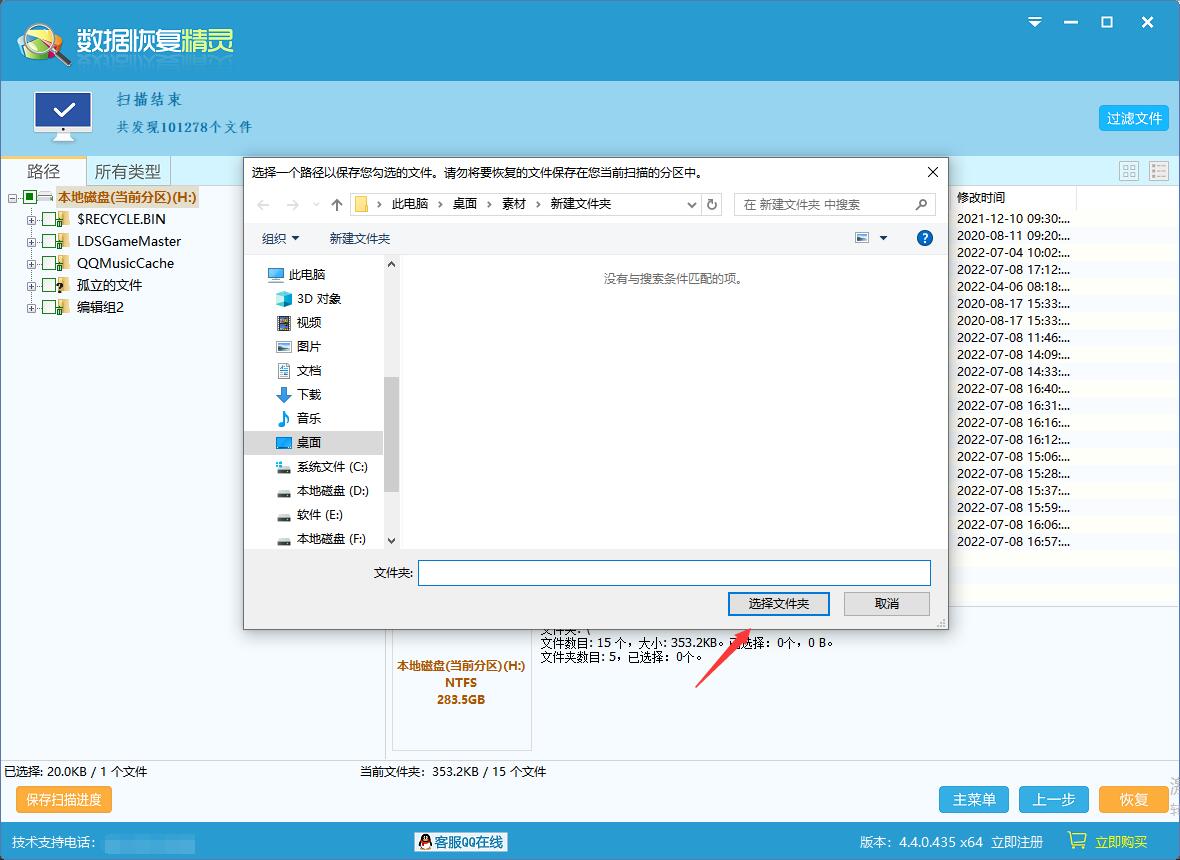
Task: Confirm with the 选择文件夹 button
Action: pos(779,603)
